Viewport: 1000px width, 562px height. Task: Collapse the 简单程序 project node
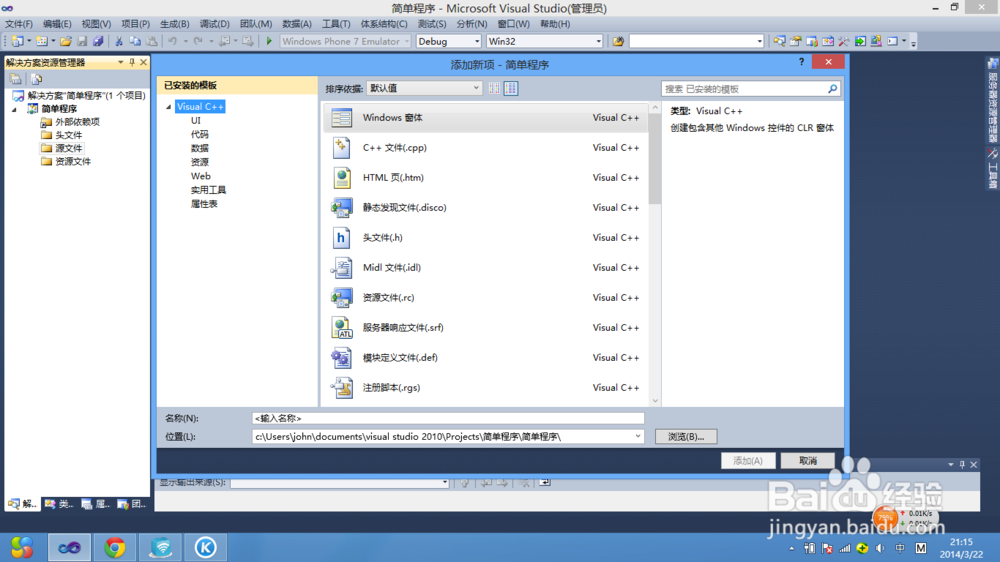point(15,109)
